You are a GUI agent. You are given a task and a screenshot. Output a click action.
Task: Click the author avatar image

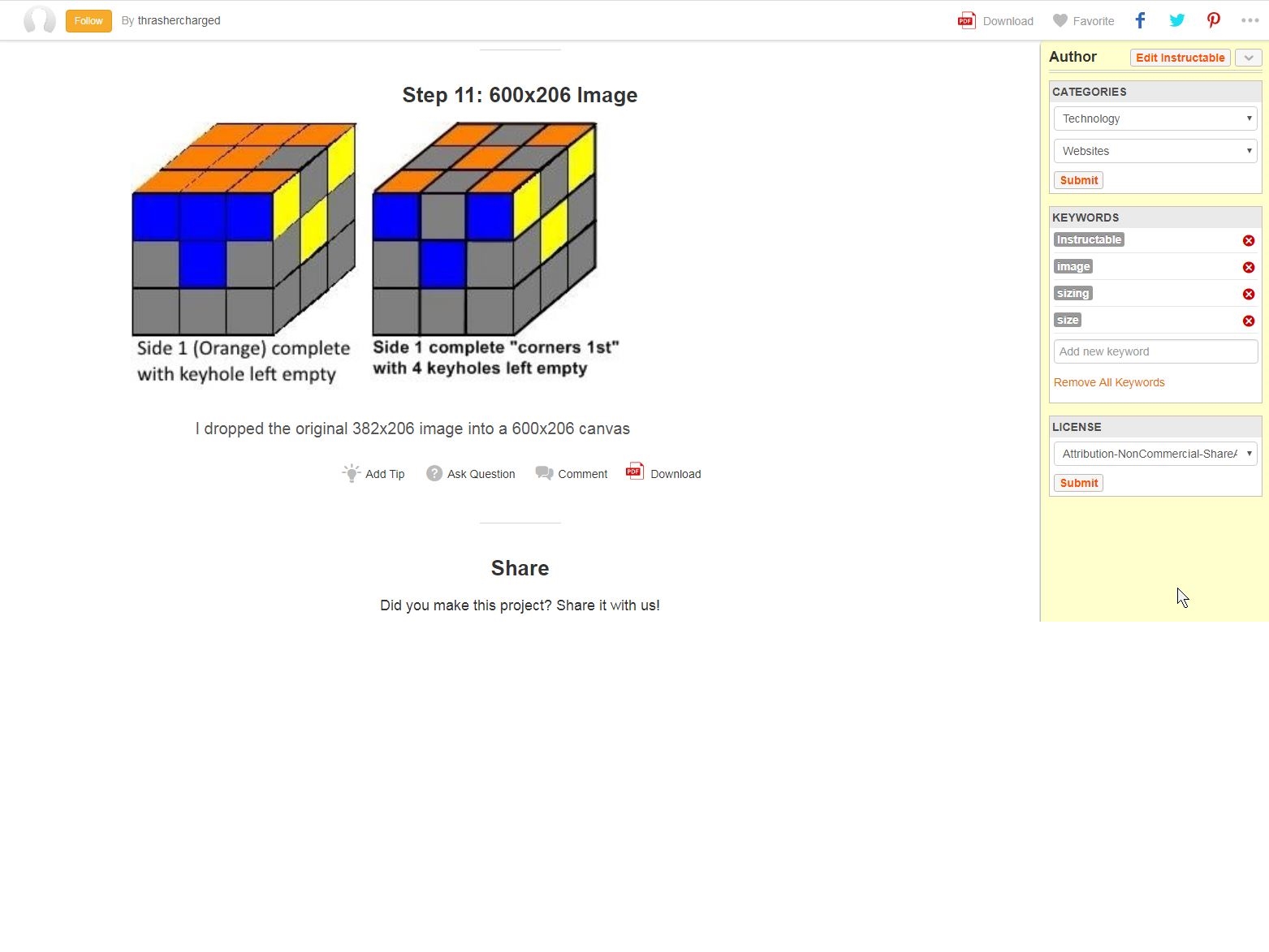click(39, 20)
